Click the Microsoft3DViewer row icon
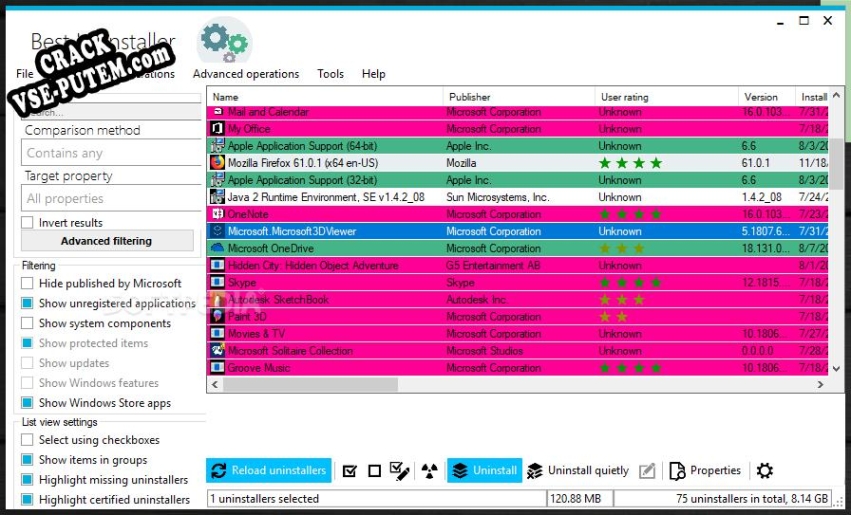This screenshot has width=851, height=515. (217, 231)
